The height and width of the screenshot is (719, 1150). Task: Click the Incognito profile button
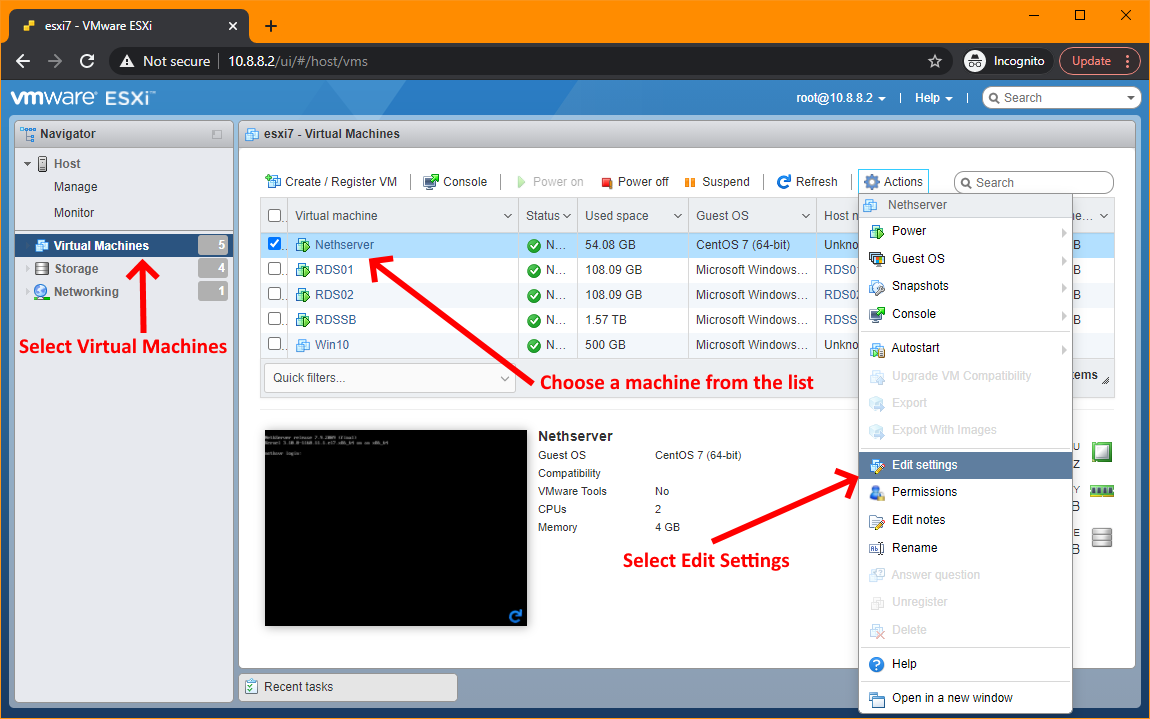point(1008,61)
